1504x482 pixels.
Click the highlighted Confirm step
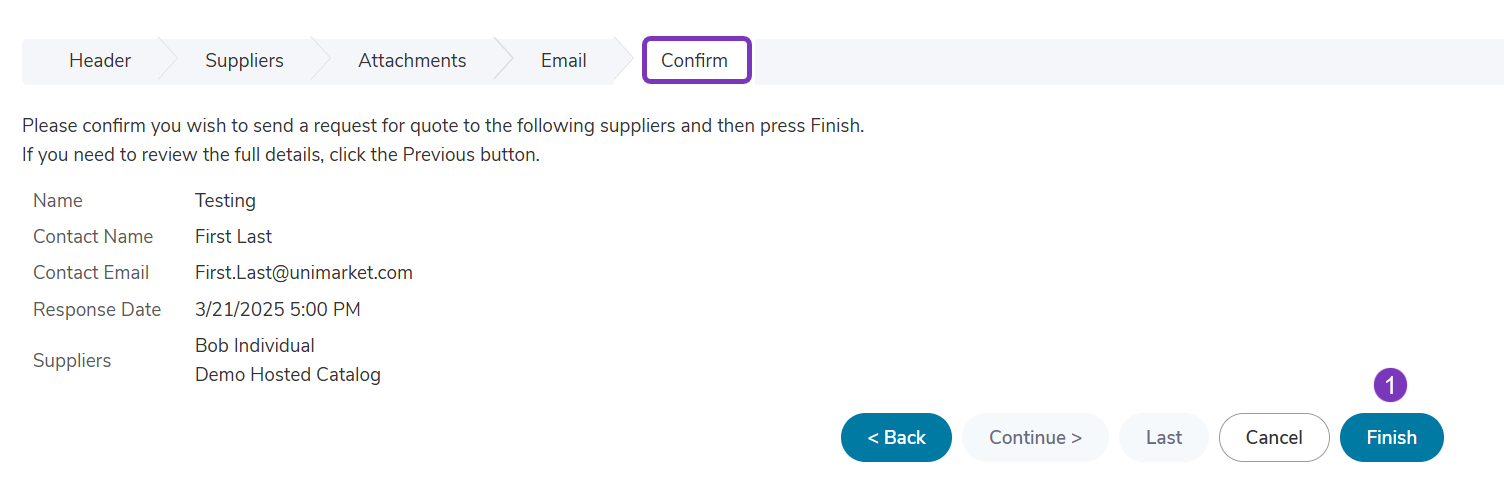coord(696,61)
